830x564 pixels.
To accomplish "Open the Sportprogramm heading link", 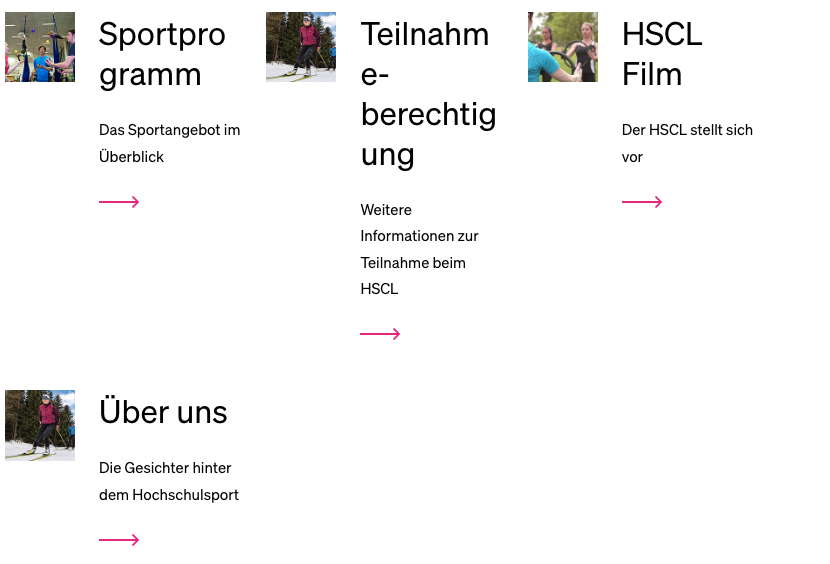I will click(x=162, y=55).
